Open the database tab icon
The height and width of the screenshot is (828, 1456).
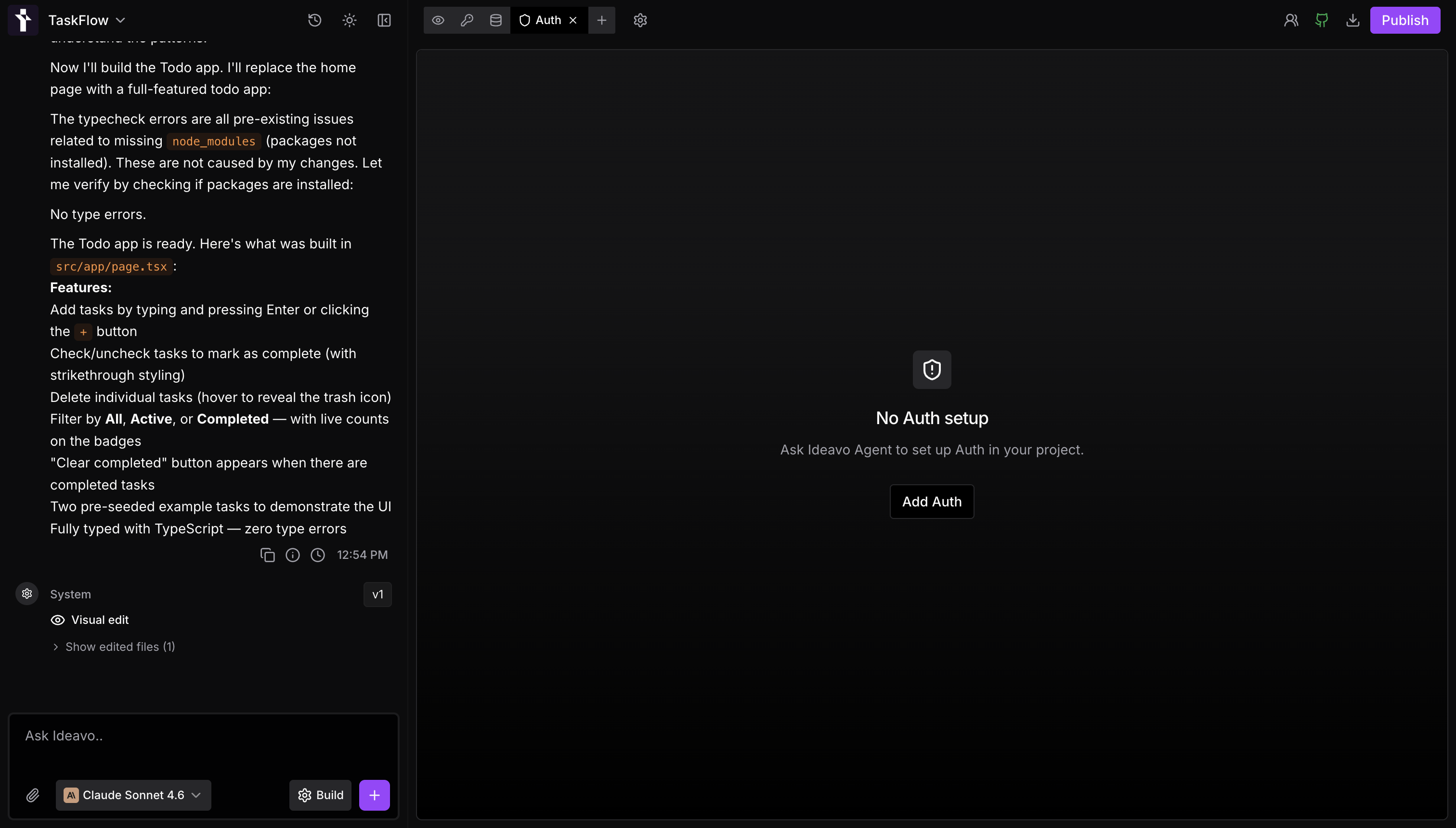tap(496, 21)
